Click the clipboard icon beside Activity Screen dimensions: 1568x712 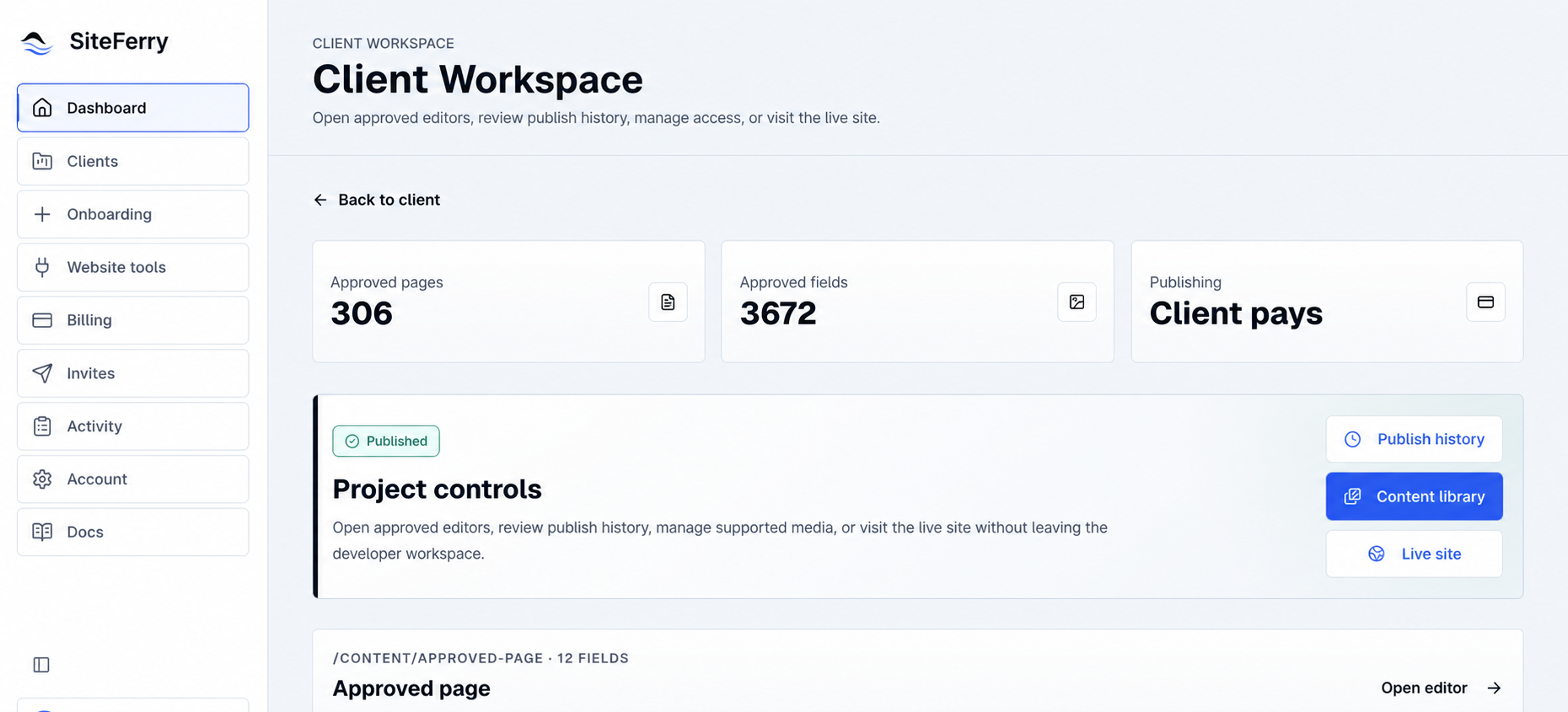(42, 426)
